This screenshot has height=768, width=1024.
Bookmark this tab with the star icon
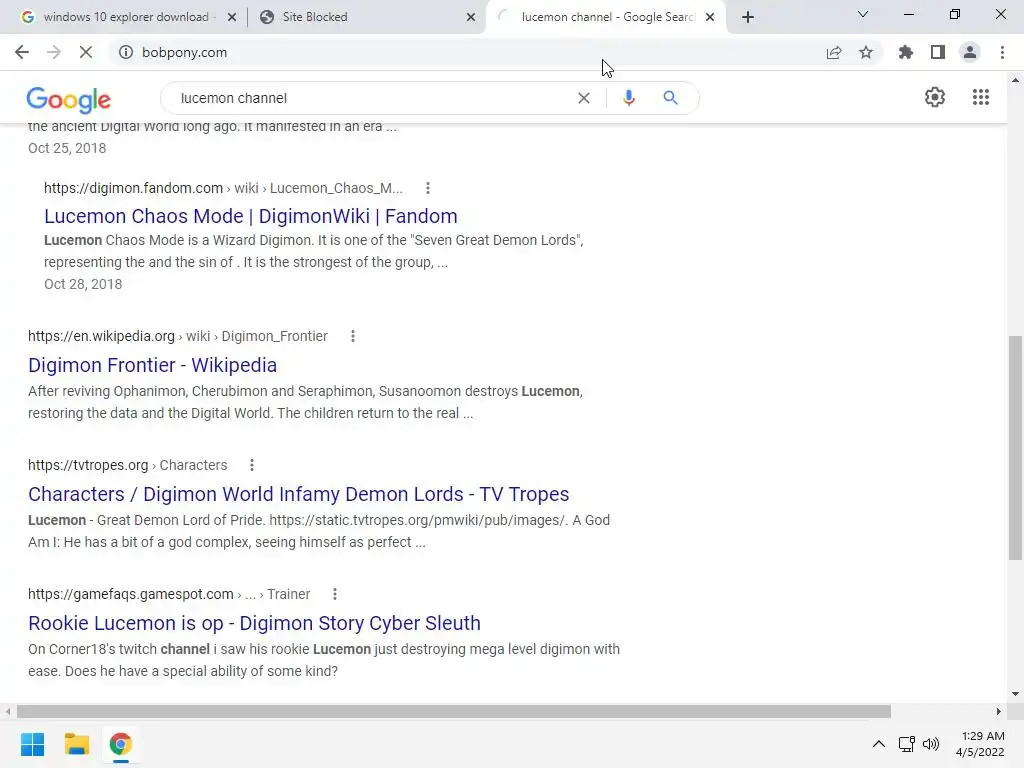click(866, 52)
